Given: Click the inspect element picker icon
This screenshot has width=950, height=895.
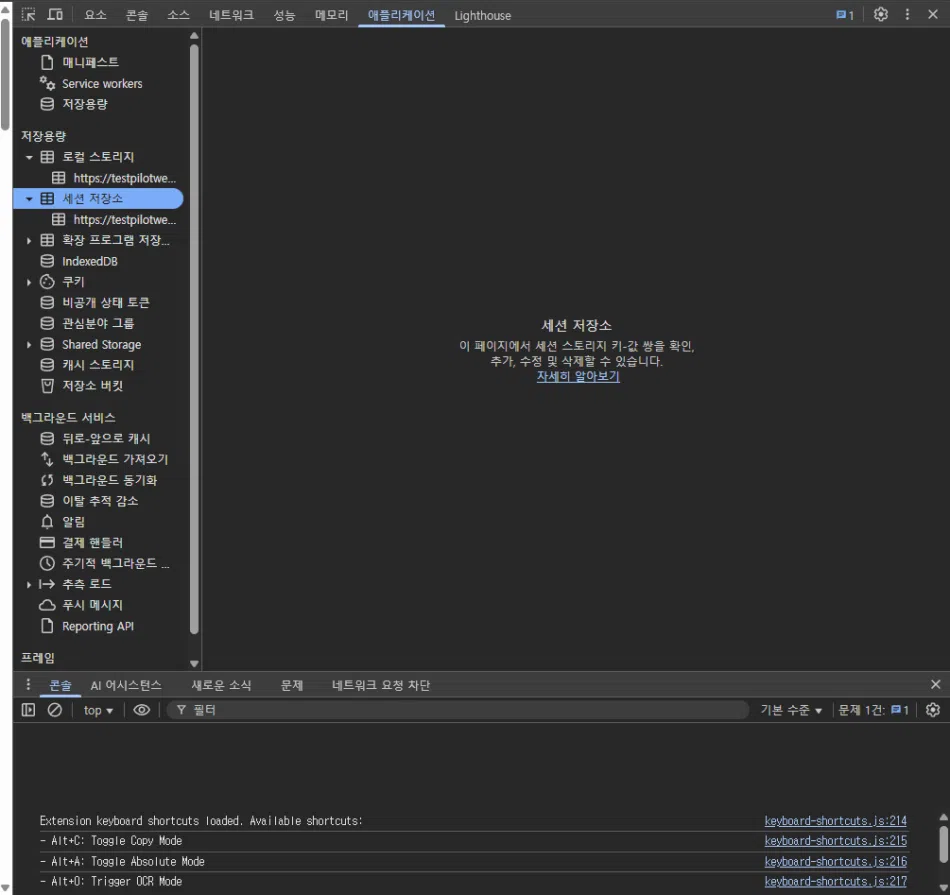Looking at the screenshot, I should click(28, 15).
